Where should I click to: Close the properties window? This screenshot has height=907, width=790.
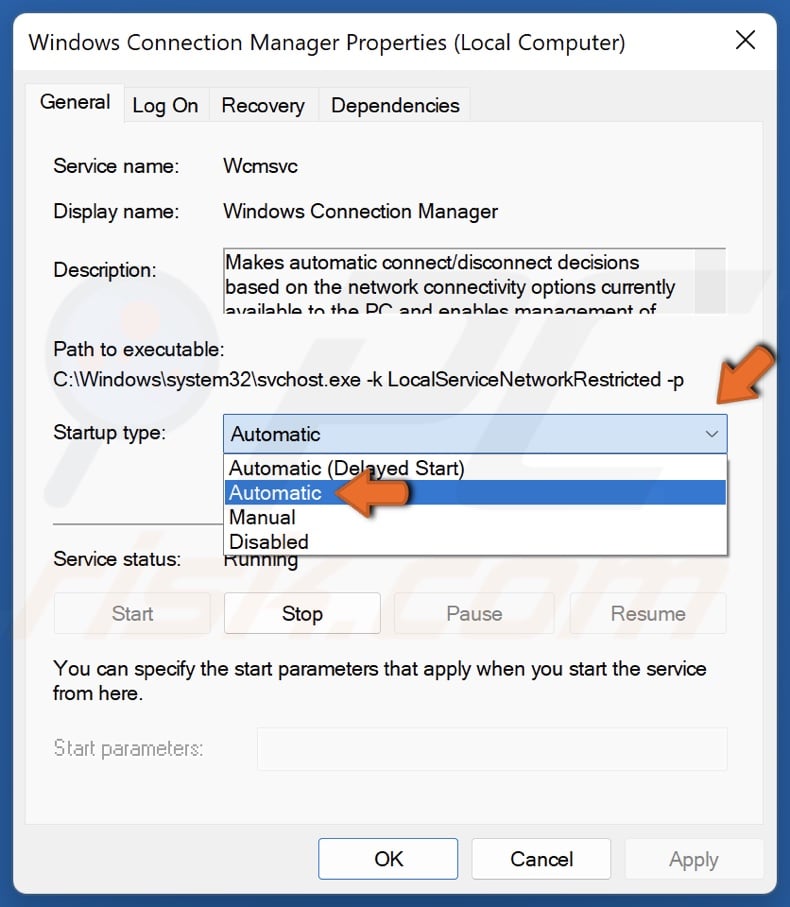click(745, 41)
